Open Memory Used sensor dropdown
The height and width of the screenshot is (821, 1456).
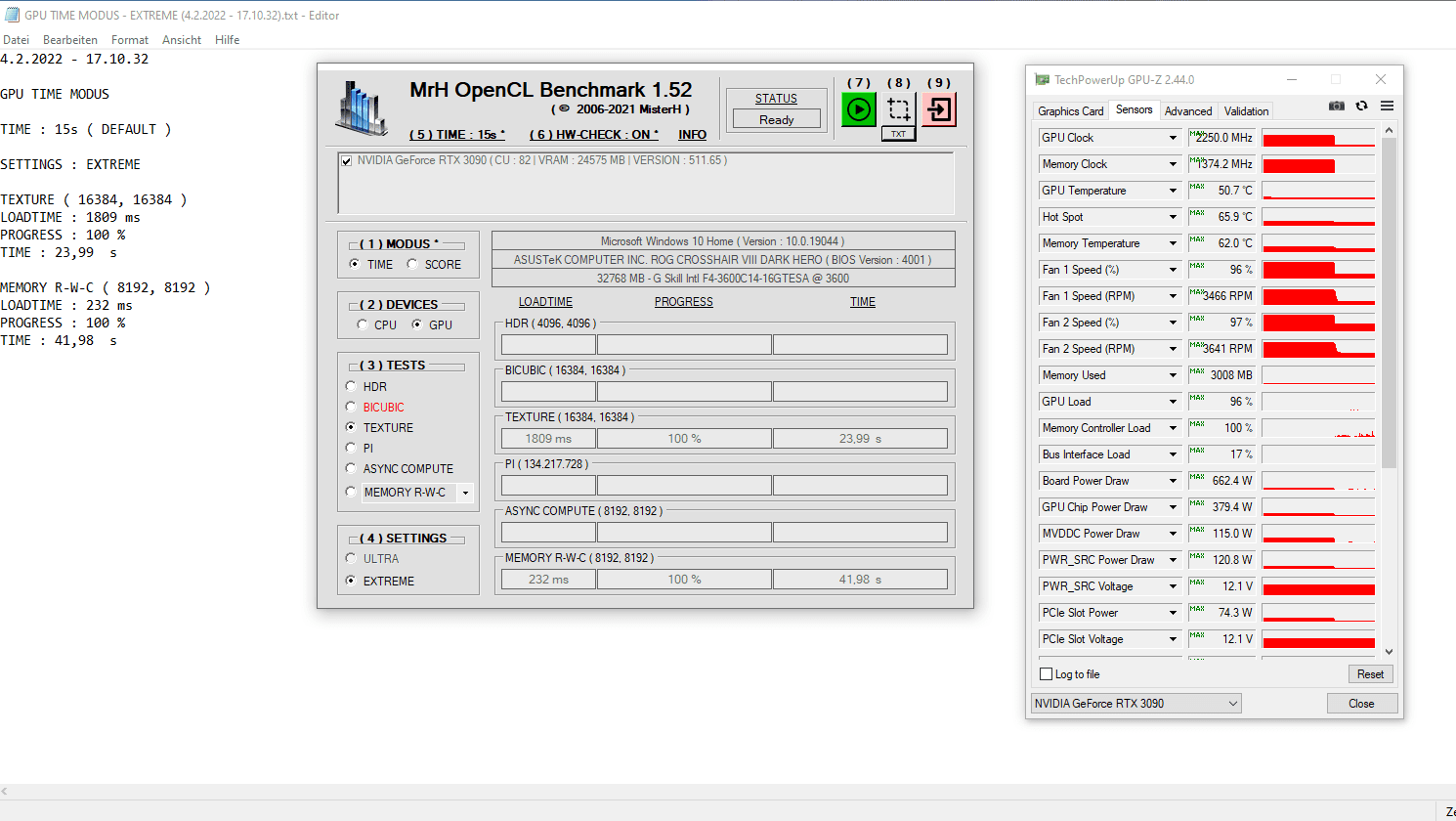pos(1173,375)
